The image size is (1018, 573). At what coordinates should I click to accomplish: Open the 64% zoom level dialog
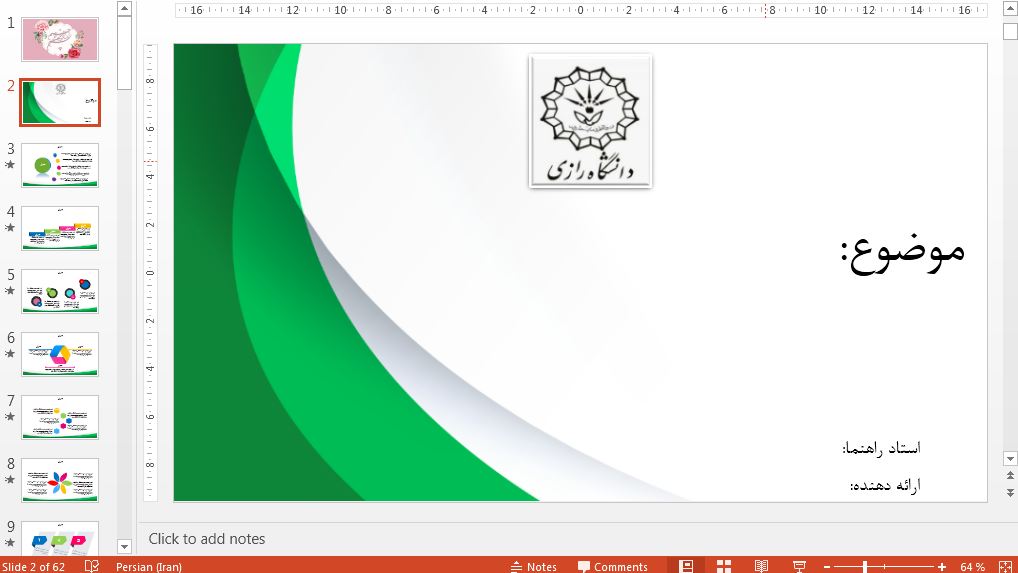[972, 567]
